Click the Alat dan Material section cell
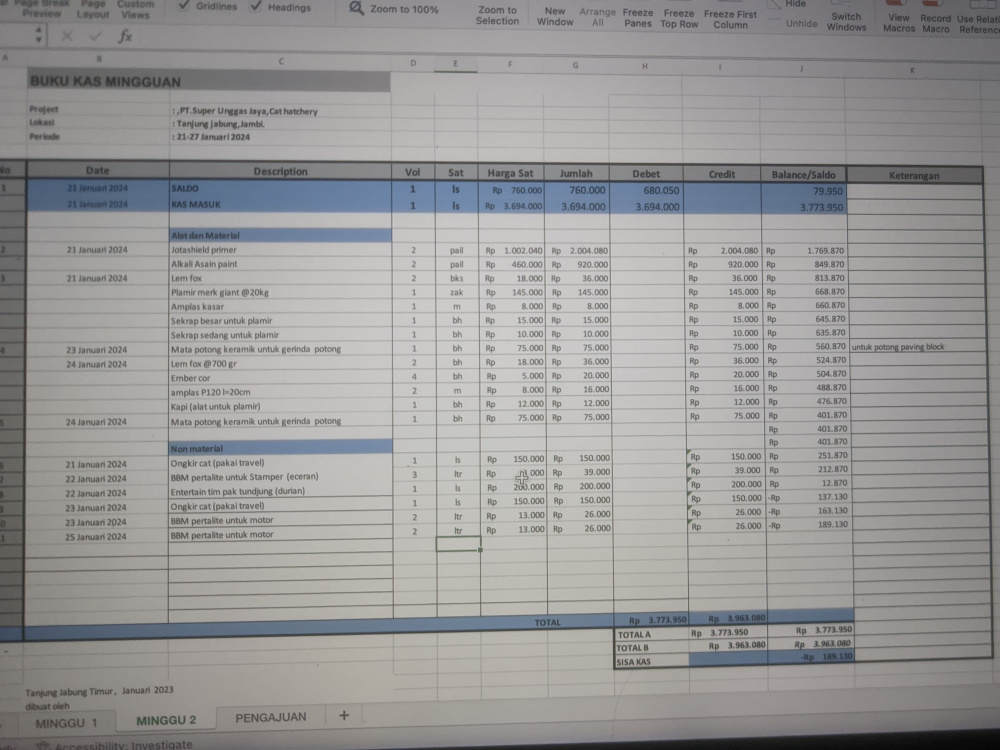 tap(281, 235)
